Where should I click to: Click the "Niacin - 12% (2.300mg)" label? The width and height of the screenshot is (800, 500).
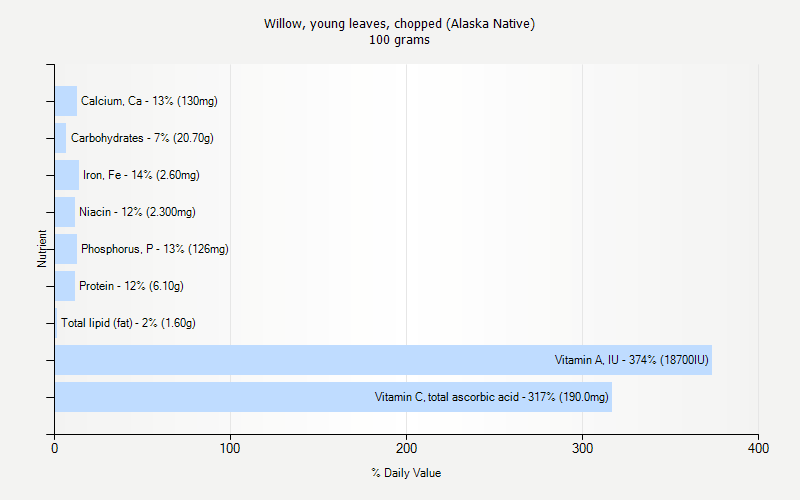pos(137,212)
